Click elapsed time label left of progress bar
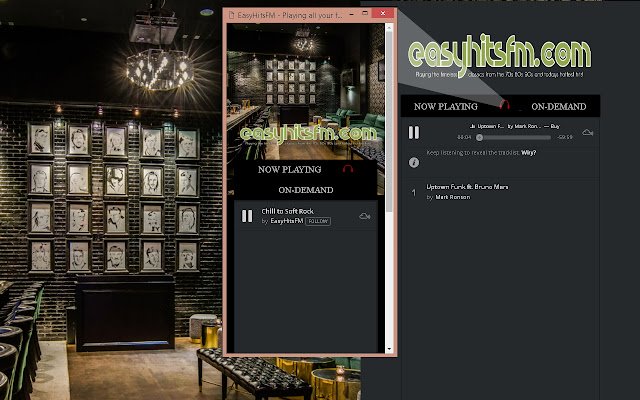 click(464, 137)
